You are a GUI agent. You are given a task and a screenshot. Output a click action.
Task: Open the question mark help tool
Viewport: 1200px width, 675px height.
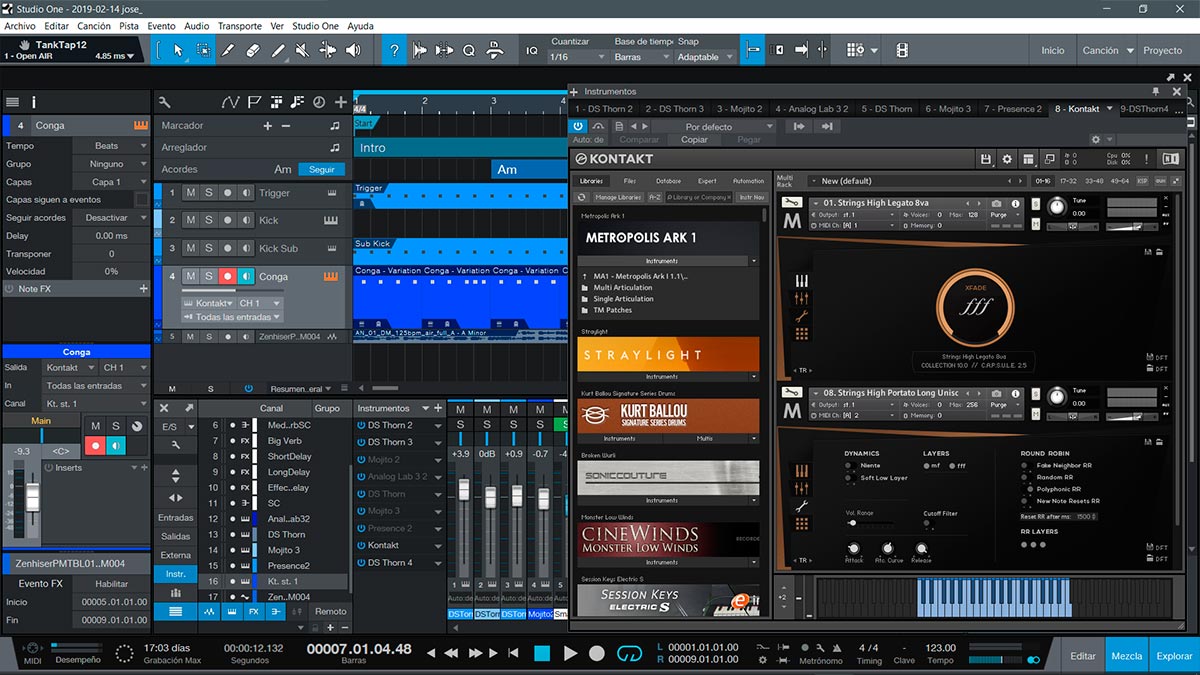pyautogui.click(x=395, y=50)
